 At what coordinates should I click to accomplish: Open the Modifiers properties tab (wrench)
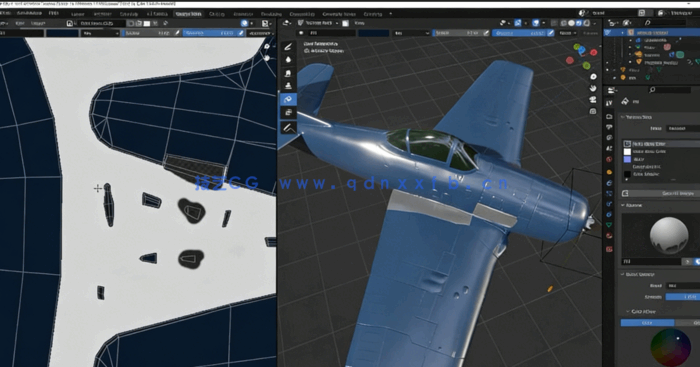click(x=609, y=183)
